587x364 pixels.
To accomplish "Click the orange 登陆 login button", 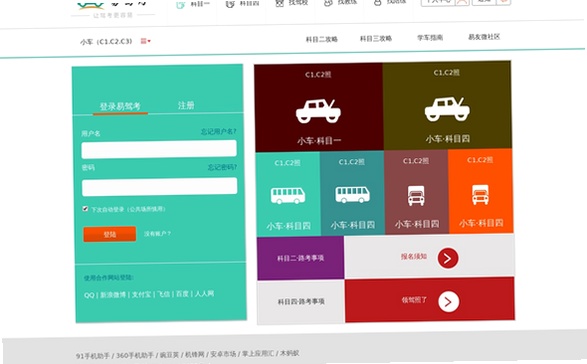I will click(x=110, y=234).
